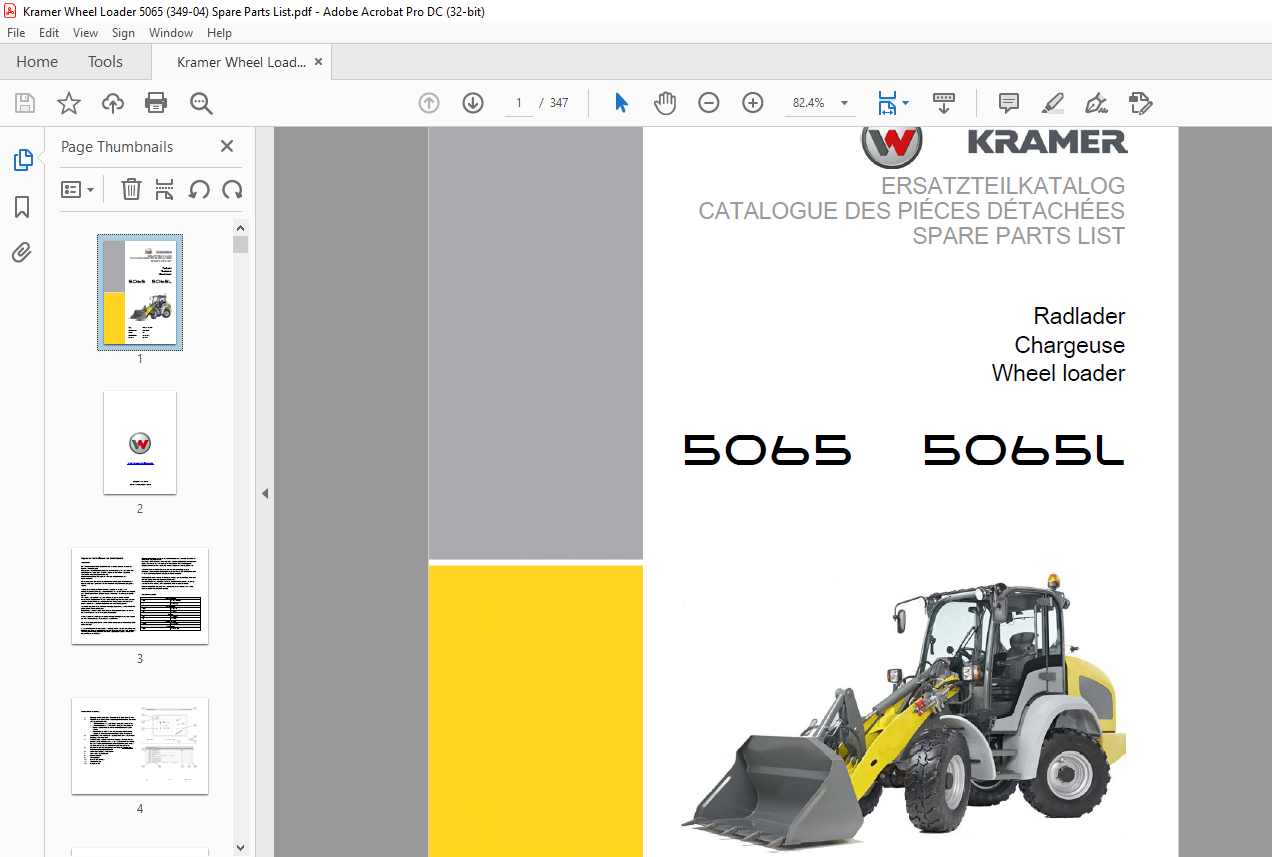Screen dimensions: 1272x857
Task: Close the Page Thumbnails panel
Action: click(x=227, y=147)
